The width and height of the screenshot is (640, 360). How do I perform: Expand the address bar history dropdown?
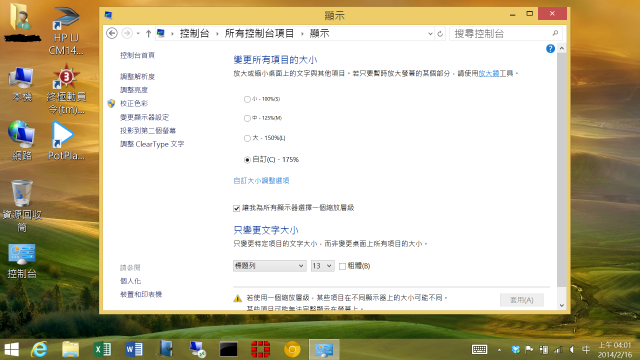(x=430, y=34)
